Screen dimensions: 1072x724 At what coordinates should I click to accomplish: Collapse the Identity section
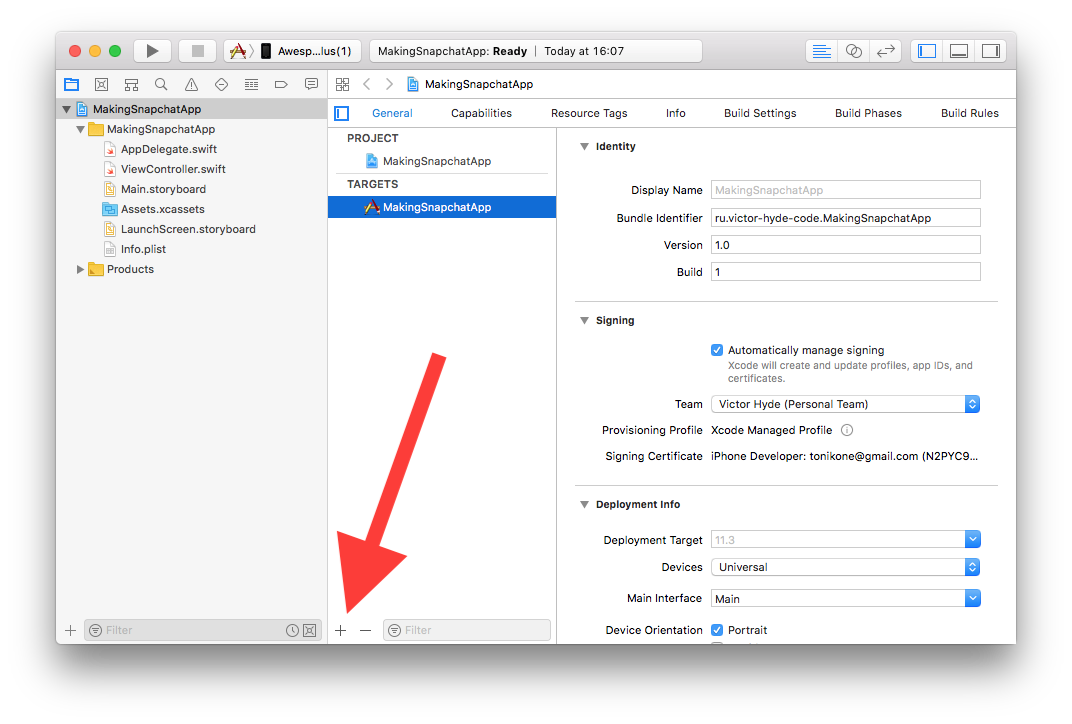click(x=585, y=146)
